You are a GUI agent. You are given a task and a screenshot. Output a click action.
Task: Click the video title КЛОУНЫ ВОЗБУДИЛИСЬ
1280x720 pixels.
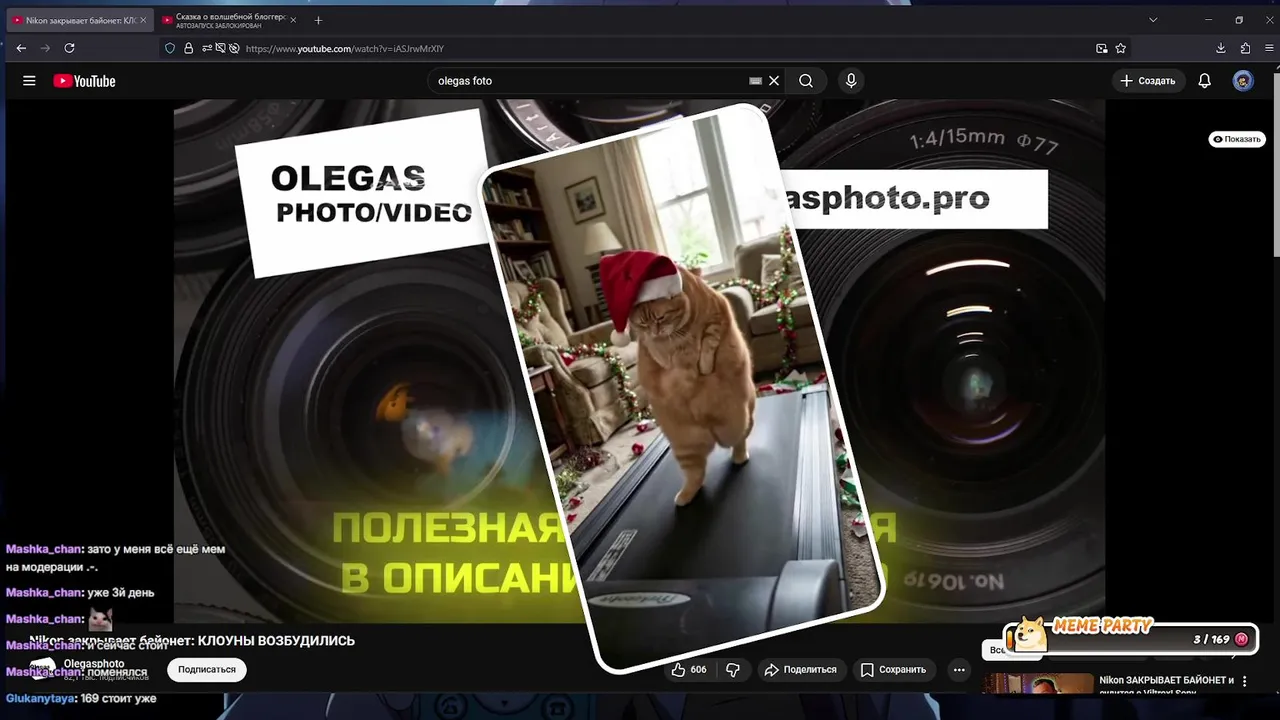pos(192,641)
